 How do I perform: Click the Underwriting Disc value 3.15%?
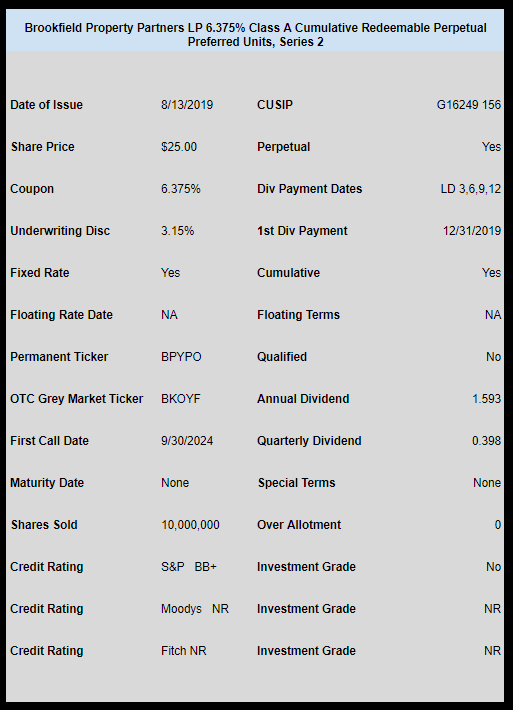177,231
